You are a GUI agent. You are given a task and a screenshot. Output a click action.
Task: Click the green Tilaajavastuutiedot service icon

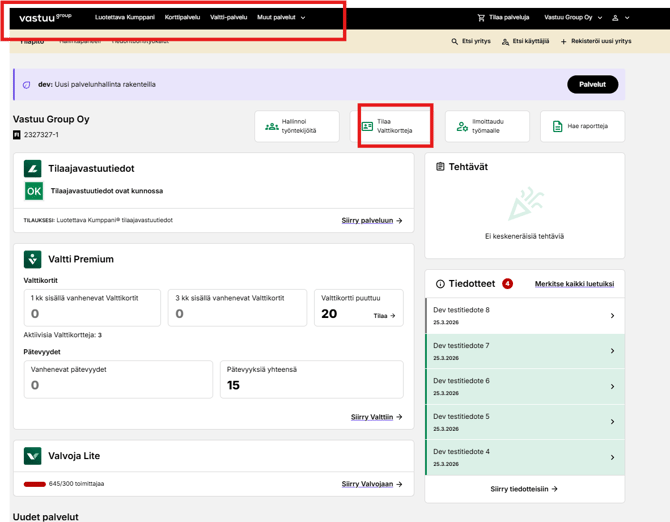[32, 169]
